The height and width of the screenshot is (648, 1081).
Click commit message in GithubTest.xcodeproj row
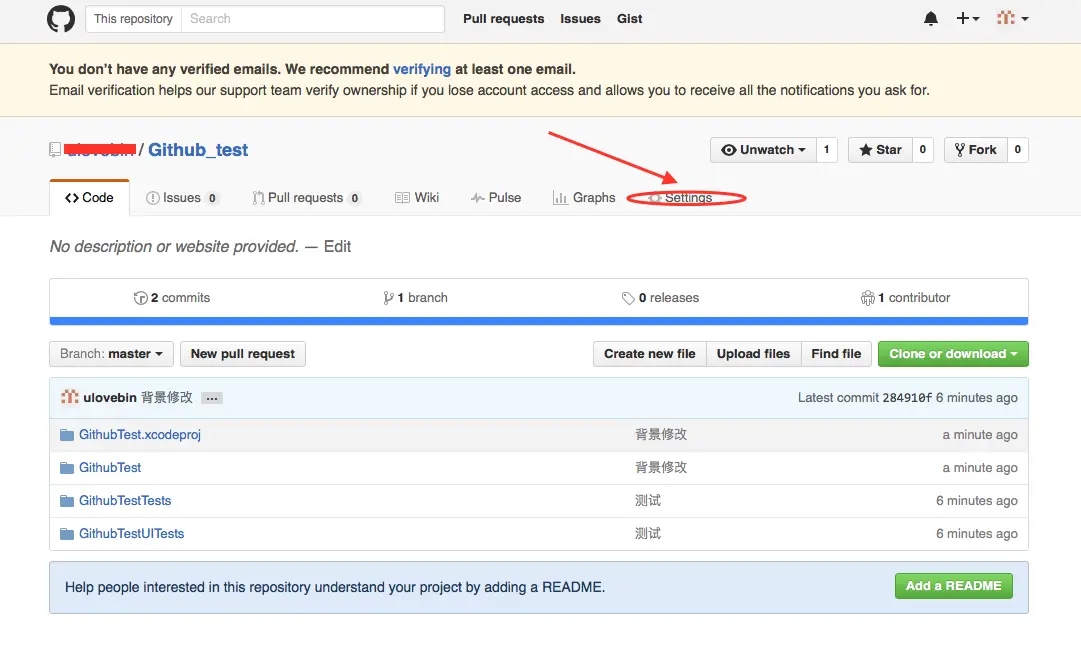click(x=660, y=435)
